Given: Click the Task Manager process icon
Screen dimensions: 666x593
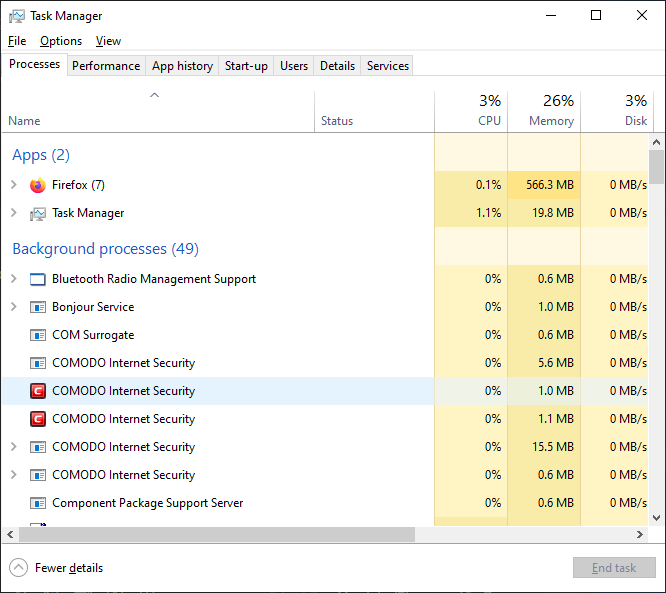Looking at the screenshot, I should point(38,213).
